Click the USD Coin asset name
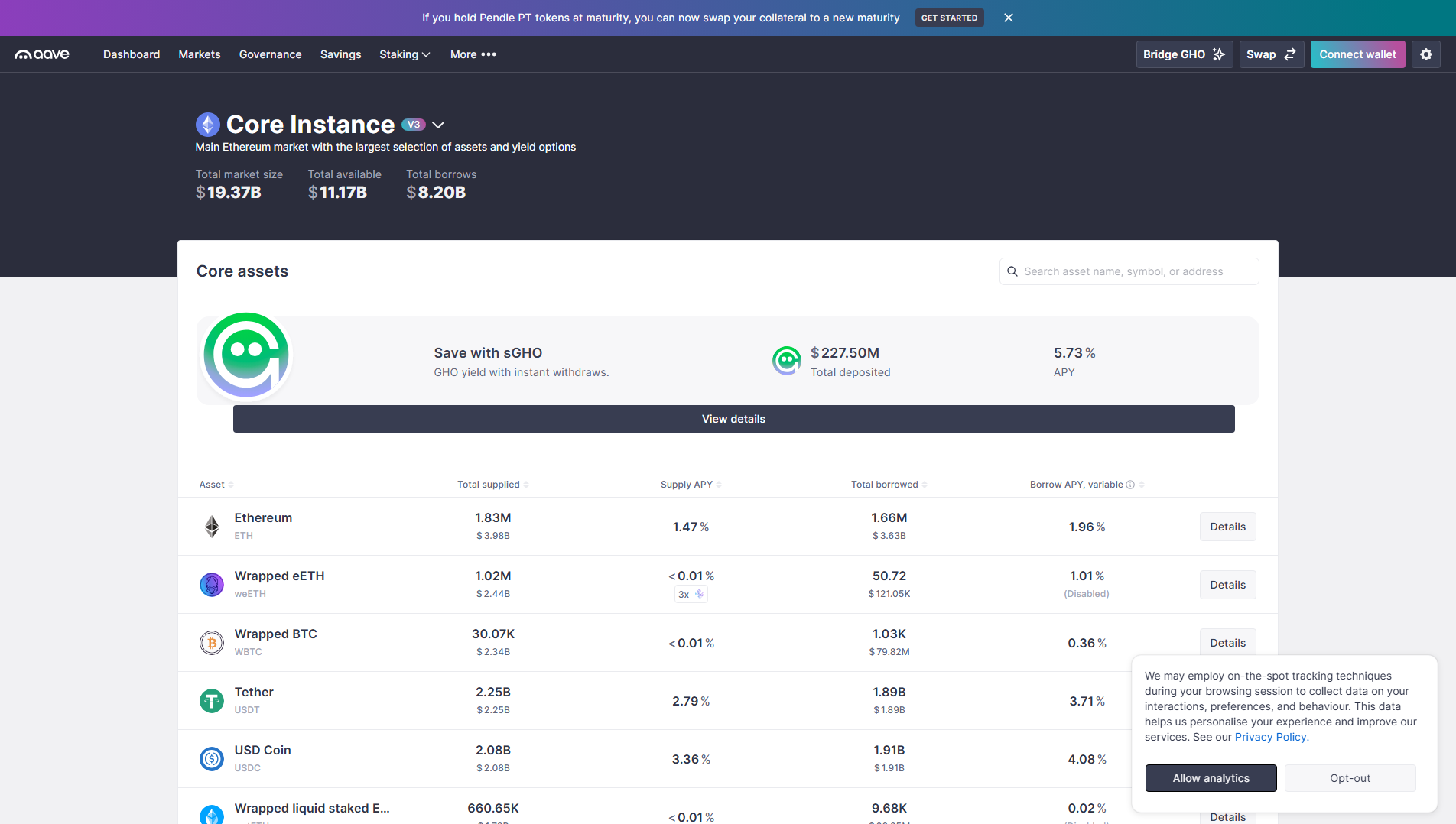Viewport: 1456px width, 824px height. coord(263,750)
